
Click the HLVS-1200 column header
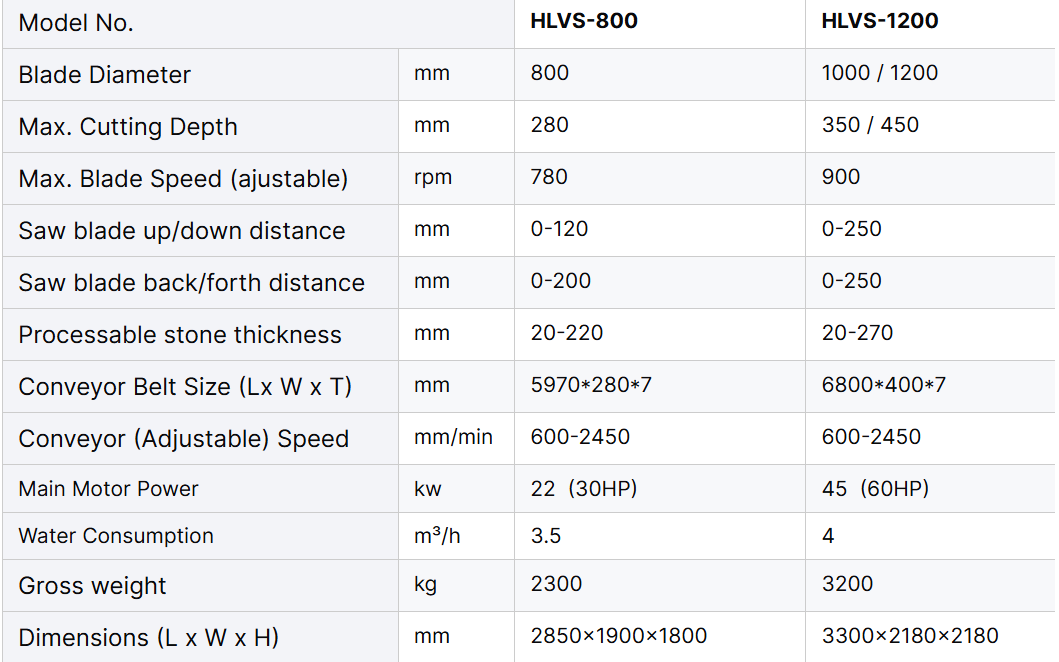pyautogui.click(x=880, y=21)
